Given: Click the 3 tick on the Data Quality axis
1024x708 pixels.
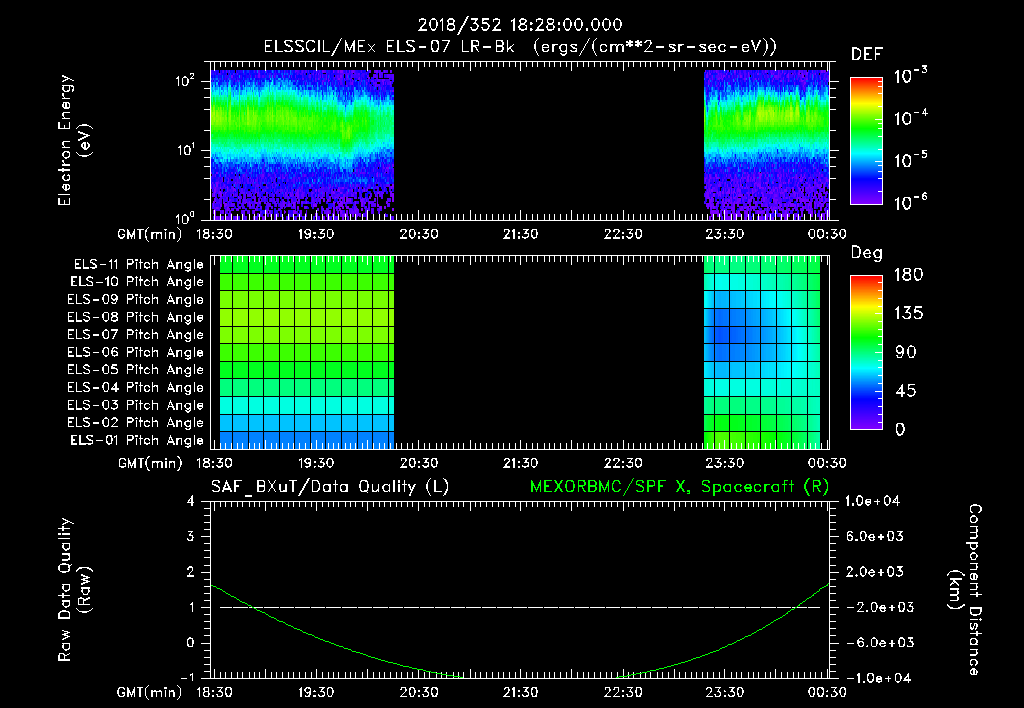Looking at the screenshot, I should pyautogui.click(x=190, y=536).
